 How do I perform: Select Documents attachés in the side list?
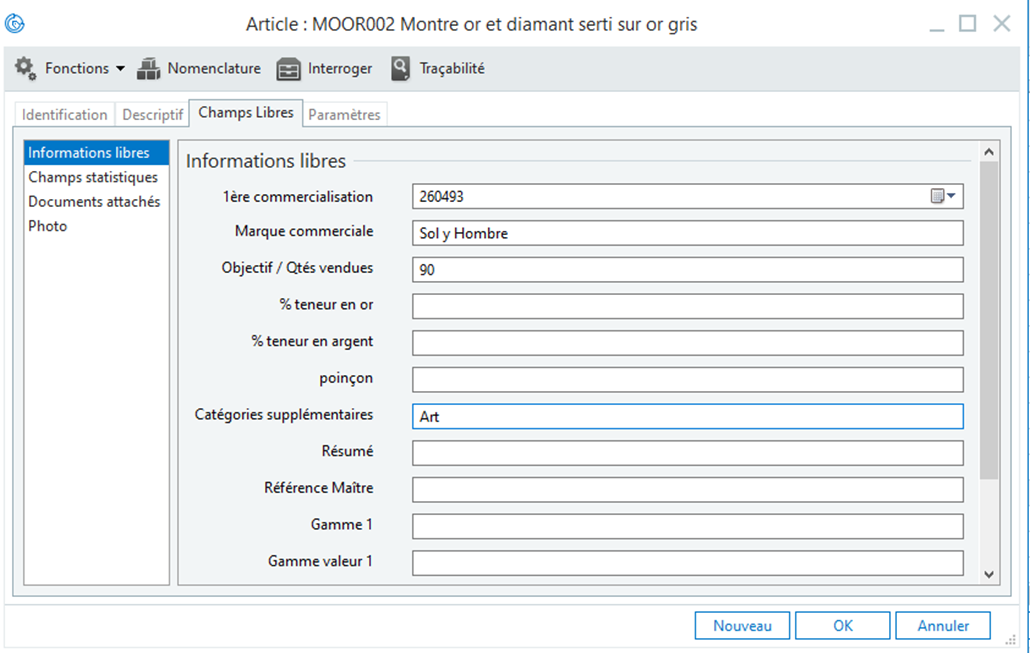[94, 202]
